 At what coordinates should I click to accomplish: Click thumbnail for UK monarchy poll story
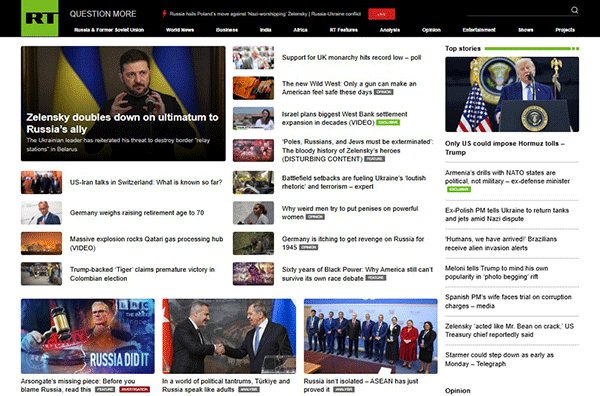[x=253, y=58]
